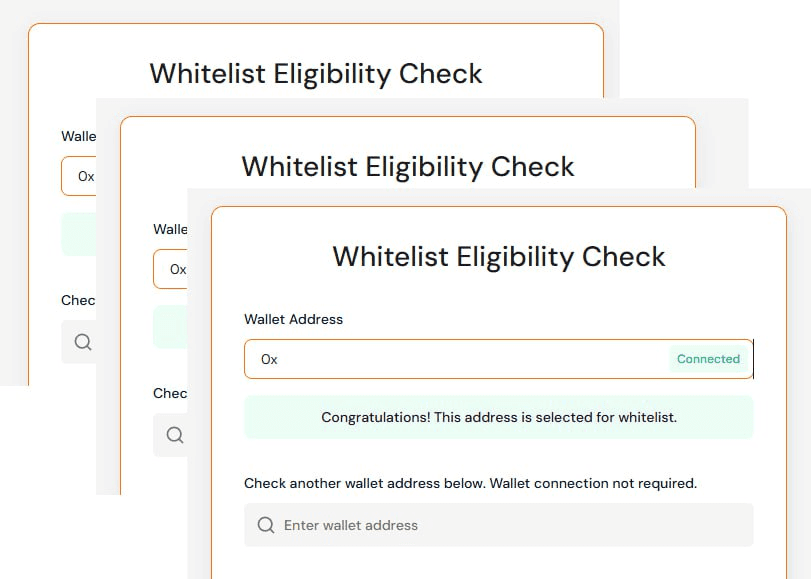The height and width of the screenshot is (579, 811).
Task: Click the middle card's truncated Wallet label
Action: pyautogui.click(x=170, y=229)
